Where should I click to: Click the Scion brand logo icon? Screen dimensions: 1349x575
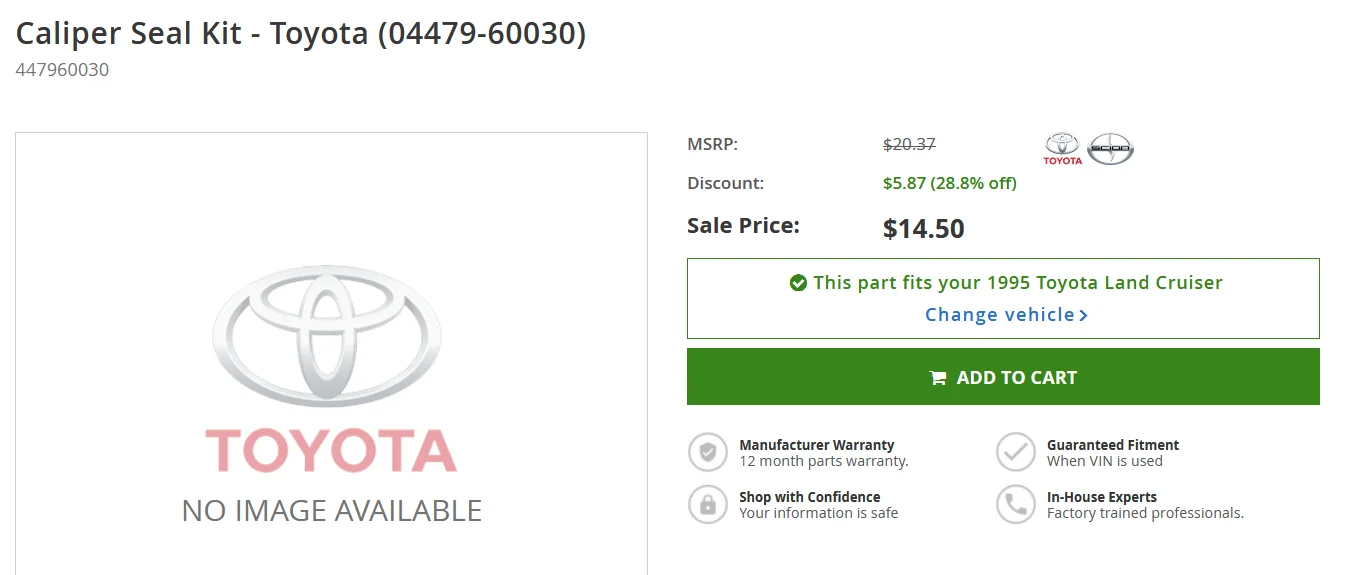click(x=1110, y=148)
